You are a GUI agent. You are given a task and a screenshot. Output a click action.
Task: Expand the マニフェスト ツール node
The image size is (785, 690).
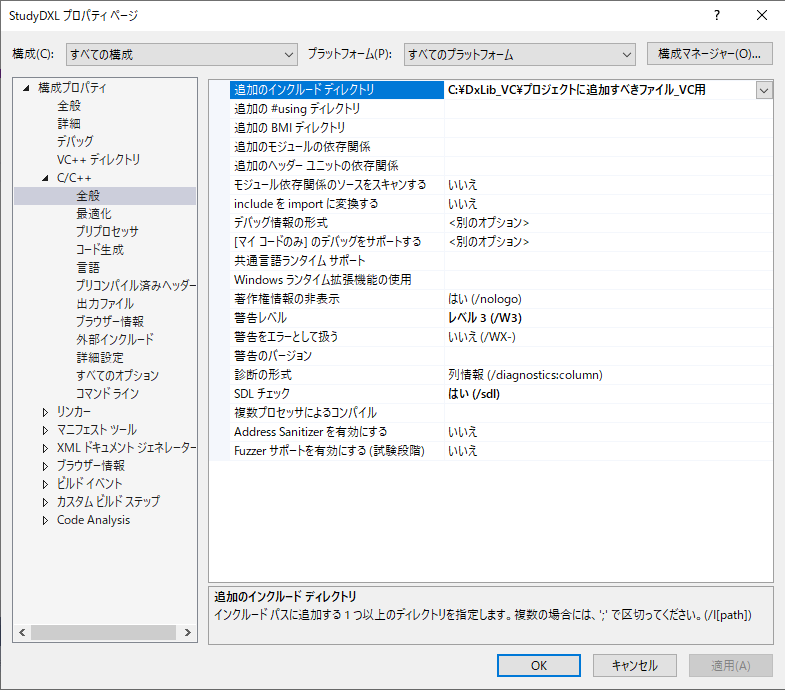46,430
